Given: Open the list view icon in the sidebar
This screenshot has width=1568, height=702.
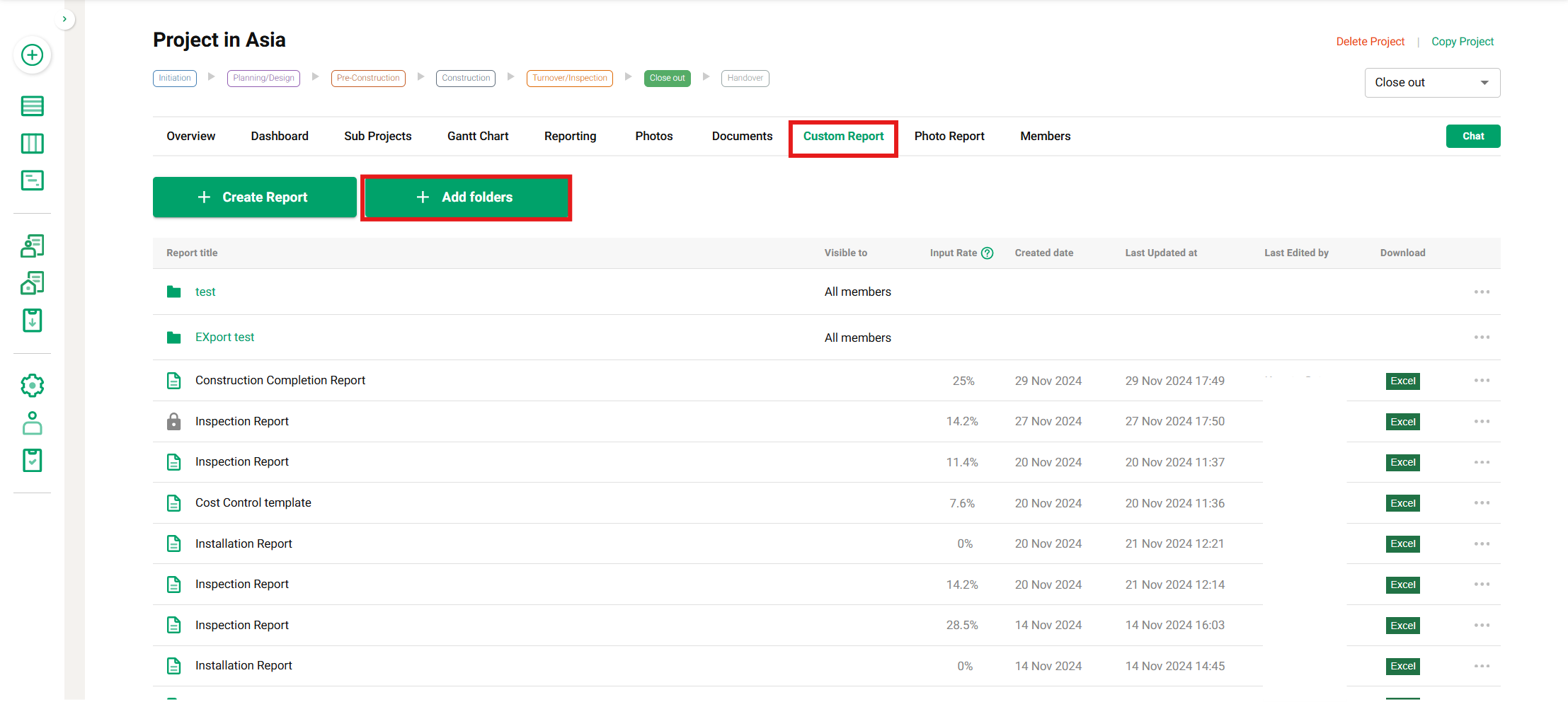Looking at the screenshot, I should [x=32, y=105].
